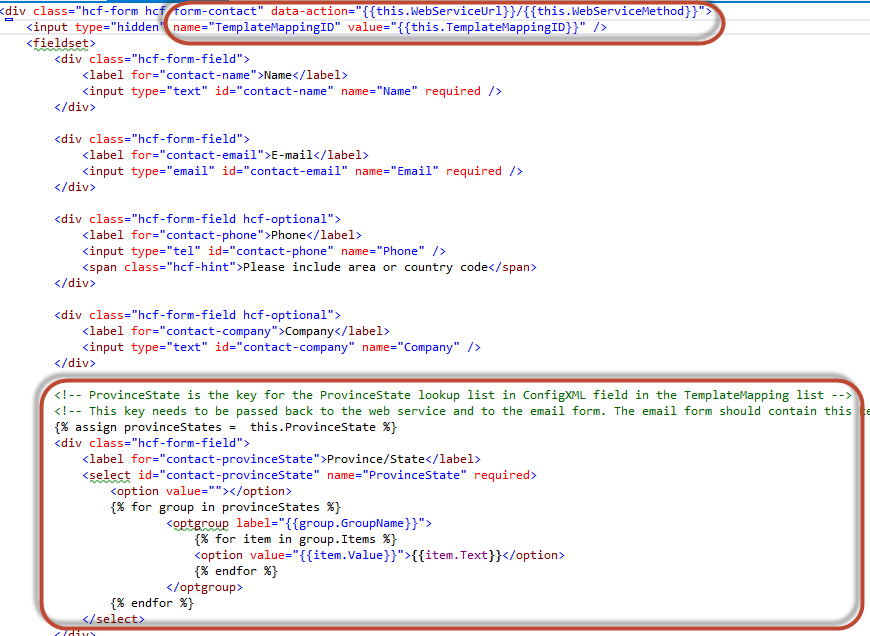Click id="contact-name" on the text input

tap(274, 91)
